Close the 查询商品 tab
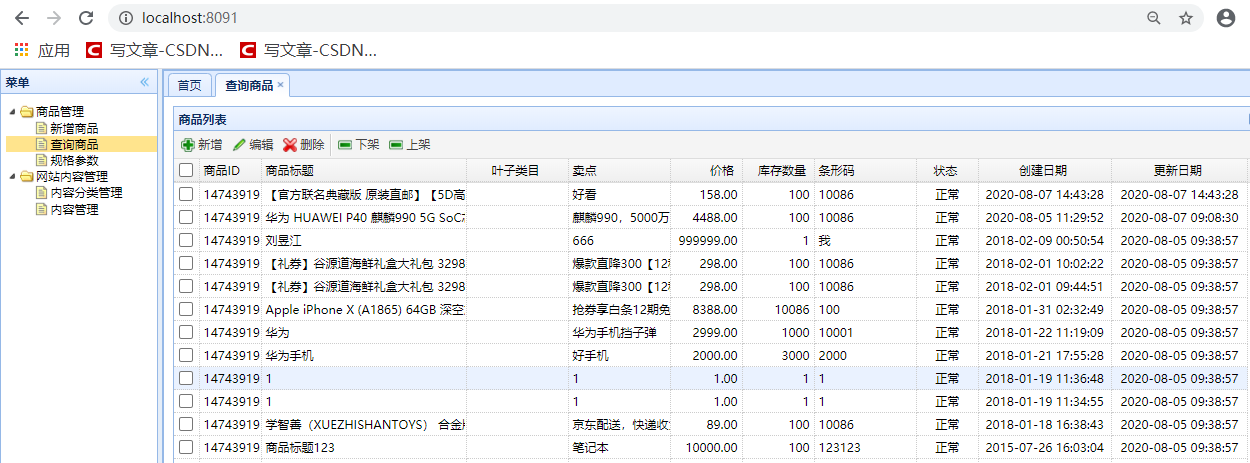The image size is (1250, 463). [281, 85]
